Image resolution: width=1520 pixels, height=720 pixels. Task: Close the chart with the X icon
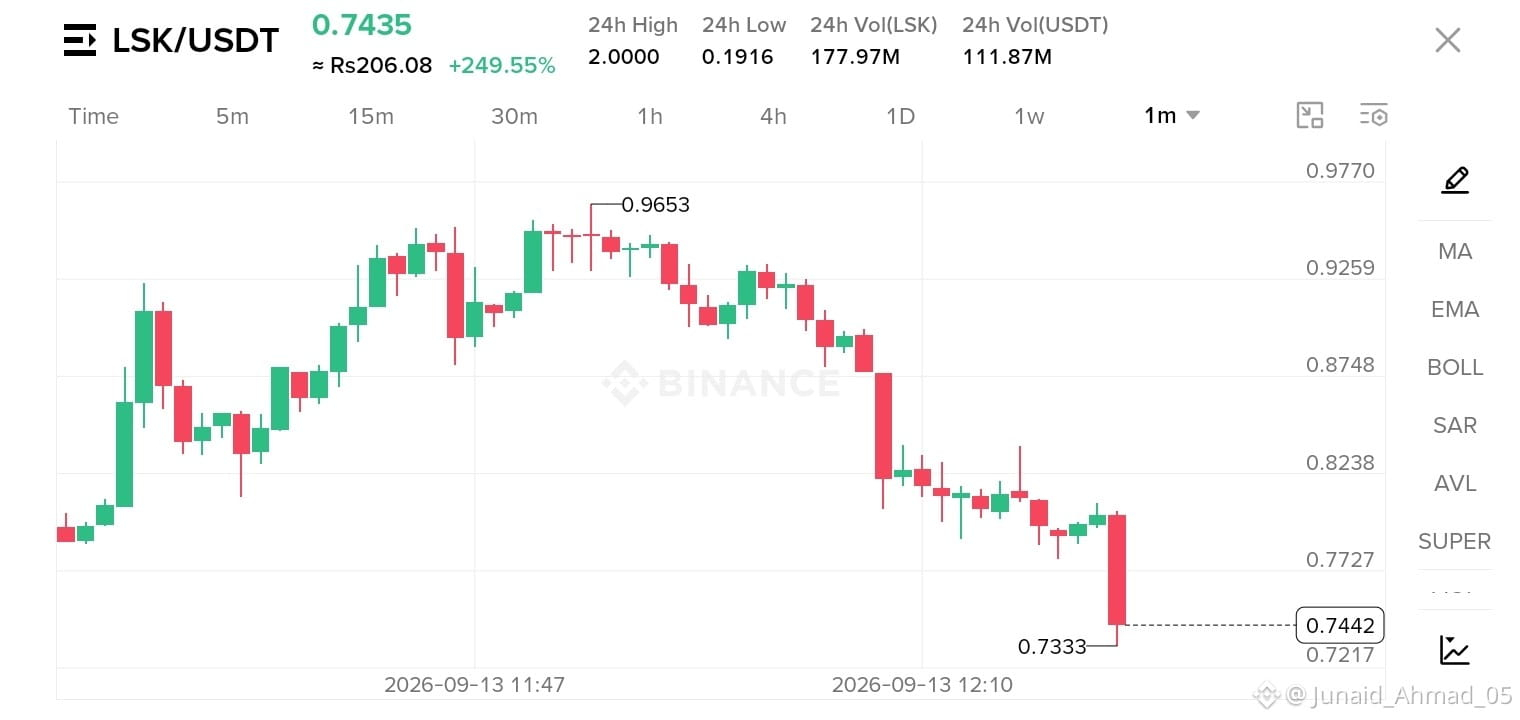point(1448,40)
